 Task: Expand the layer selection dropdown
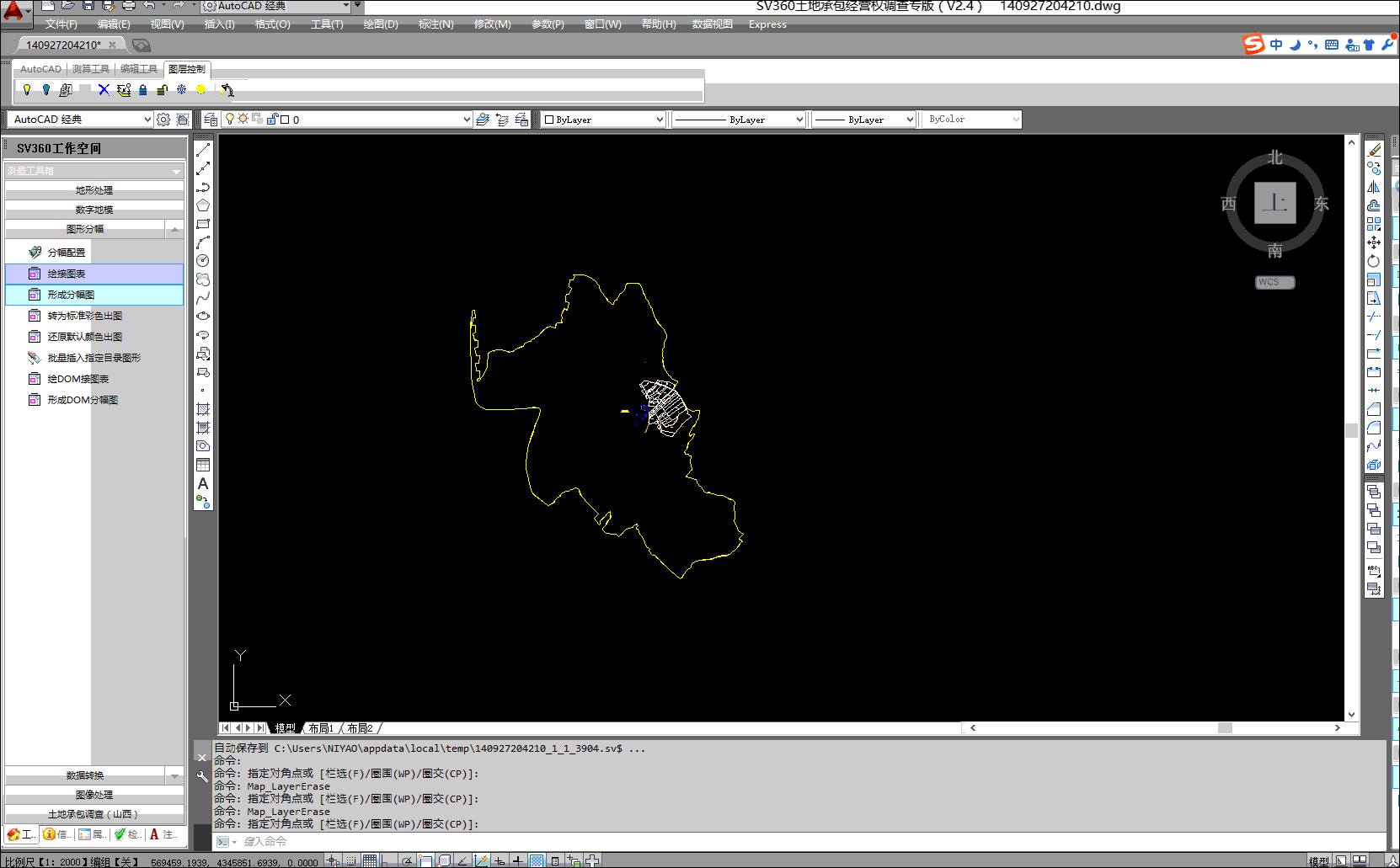pyautogui.click(x=467, y=120)
